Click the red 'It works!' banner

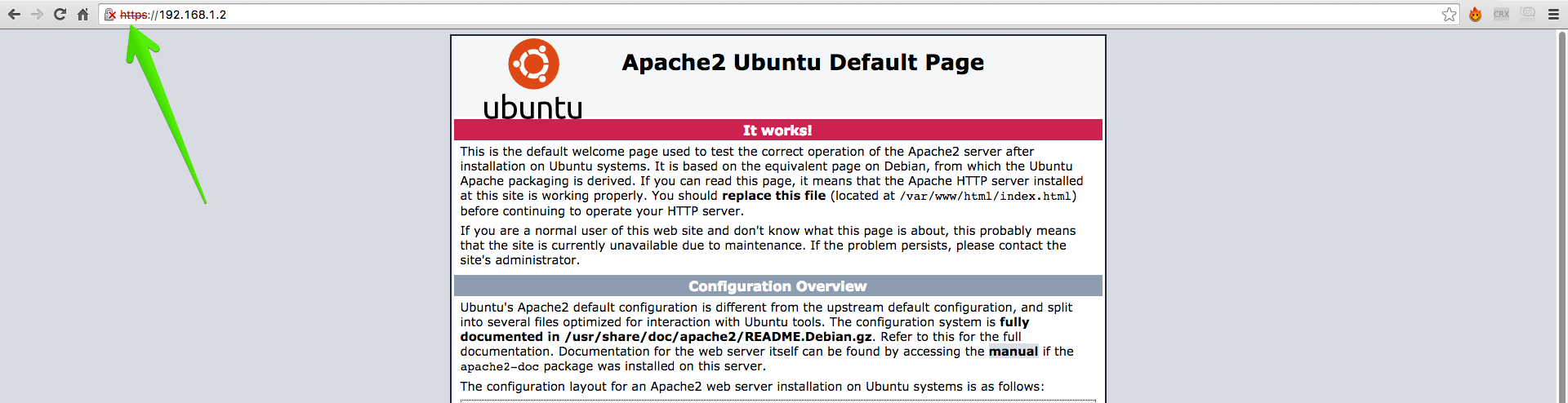[777, 131]
